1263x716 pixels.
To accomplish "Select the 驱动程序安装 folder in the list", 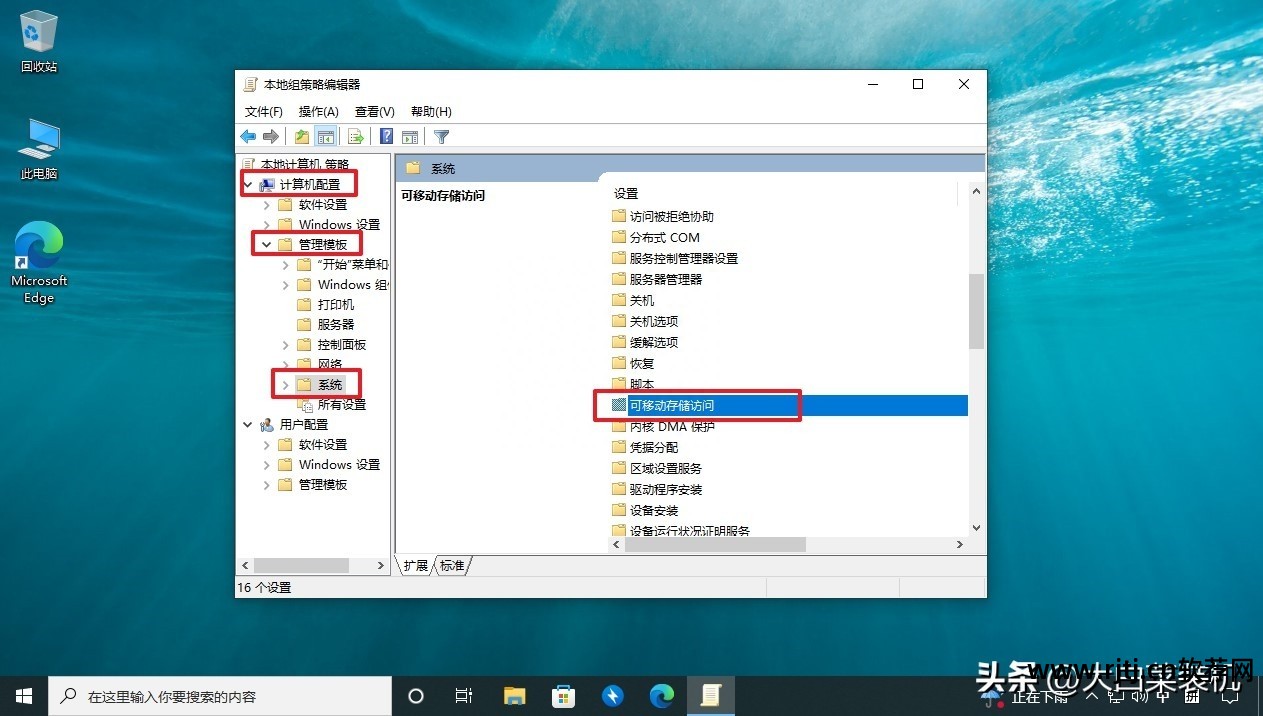I will click(x=665, y=489).
